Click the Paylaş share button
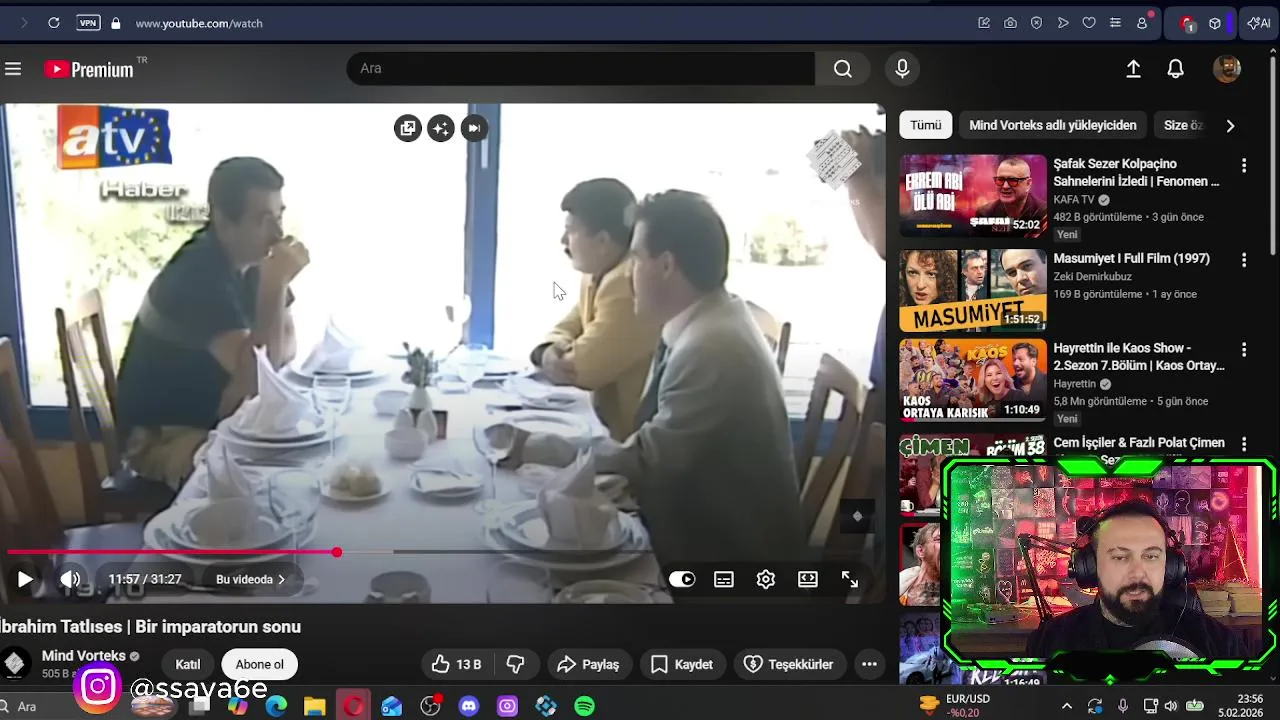Viewport: 1280px width, 720px height. coord(588,664)
